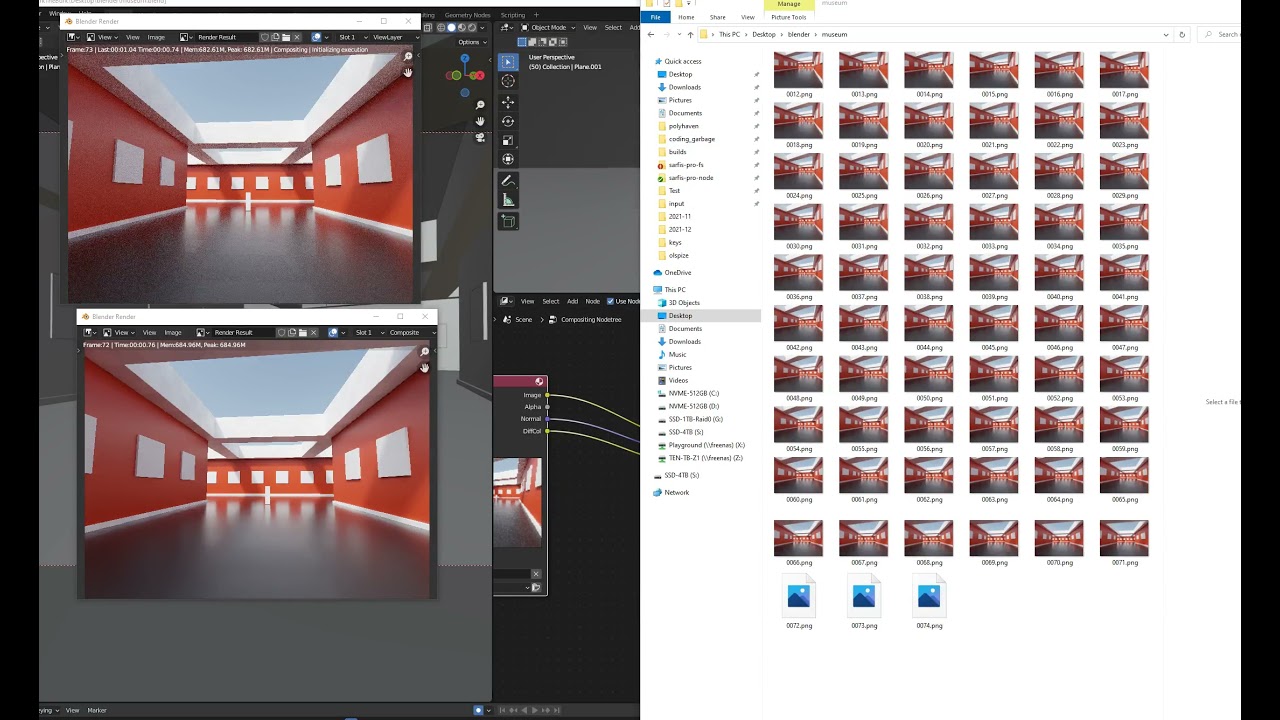The height and width of the screenshot is (720, 1280).
Task: Unpin the Downloads folder from Quick access
Action: click(x=756, y=88)
